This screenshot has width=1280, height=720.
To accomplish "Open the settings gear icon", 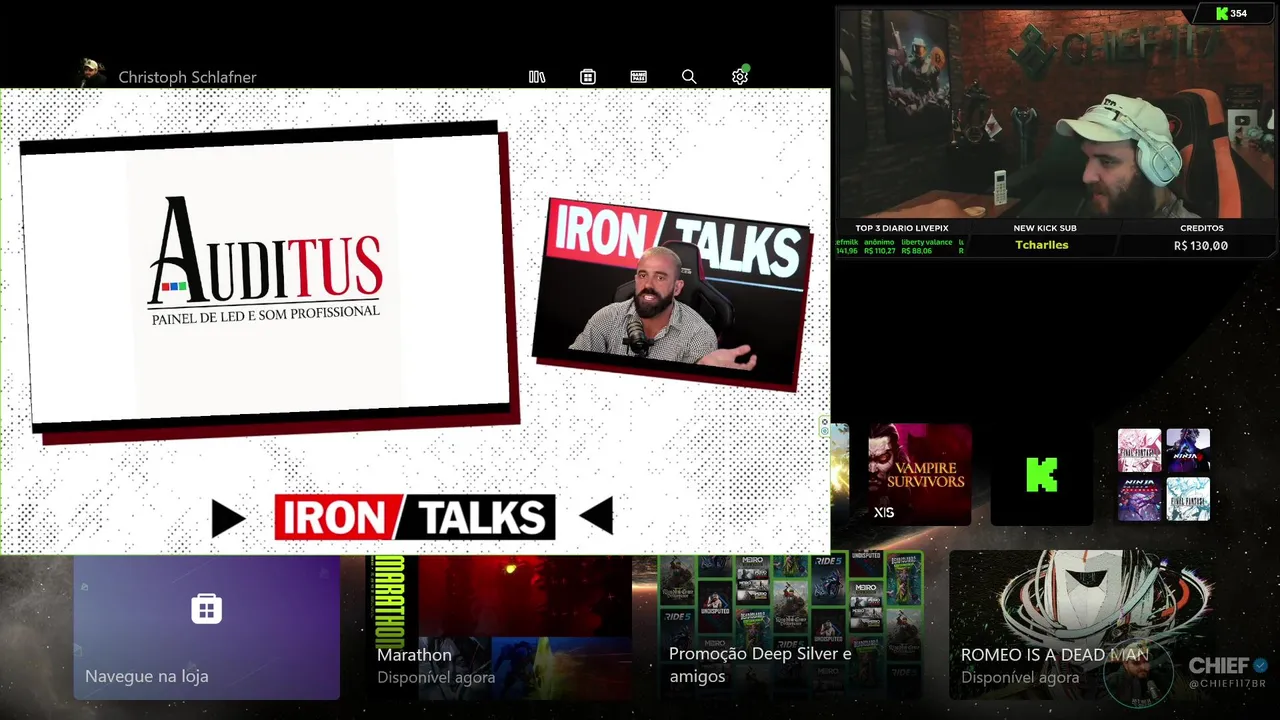I will coord(740,77).
